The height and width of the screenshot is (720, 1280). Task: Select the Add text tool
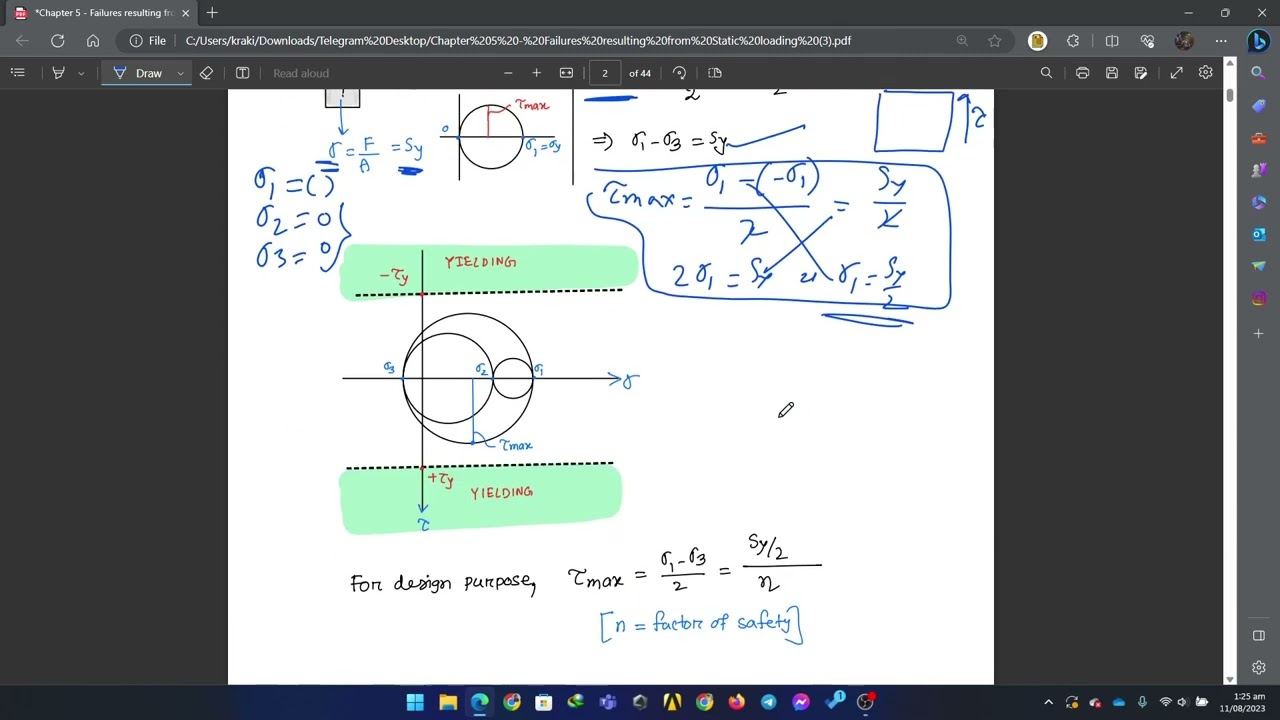(242, 73)
